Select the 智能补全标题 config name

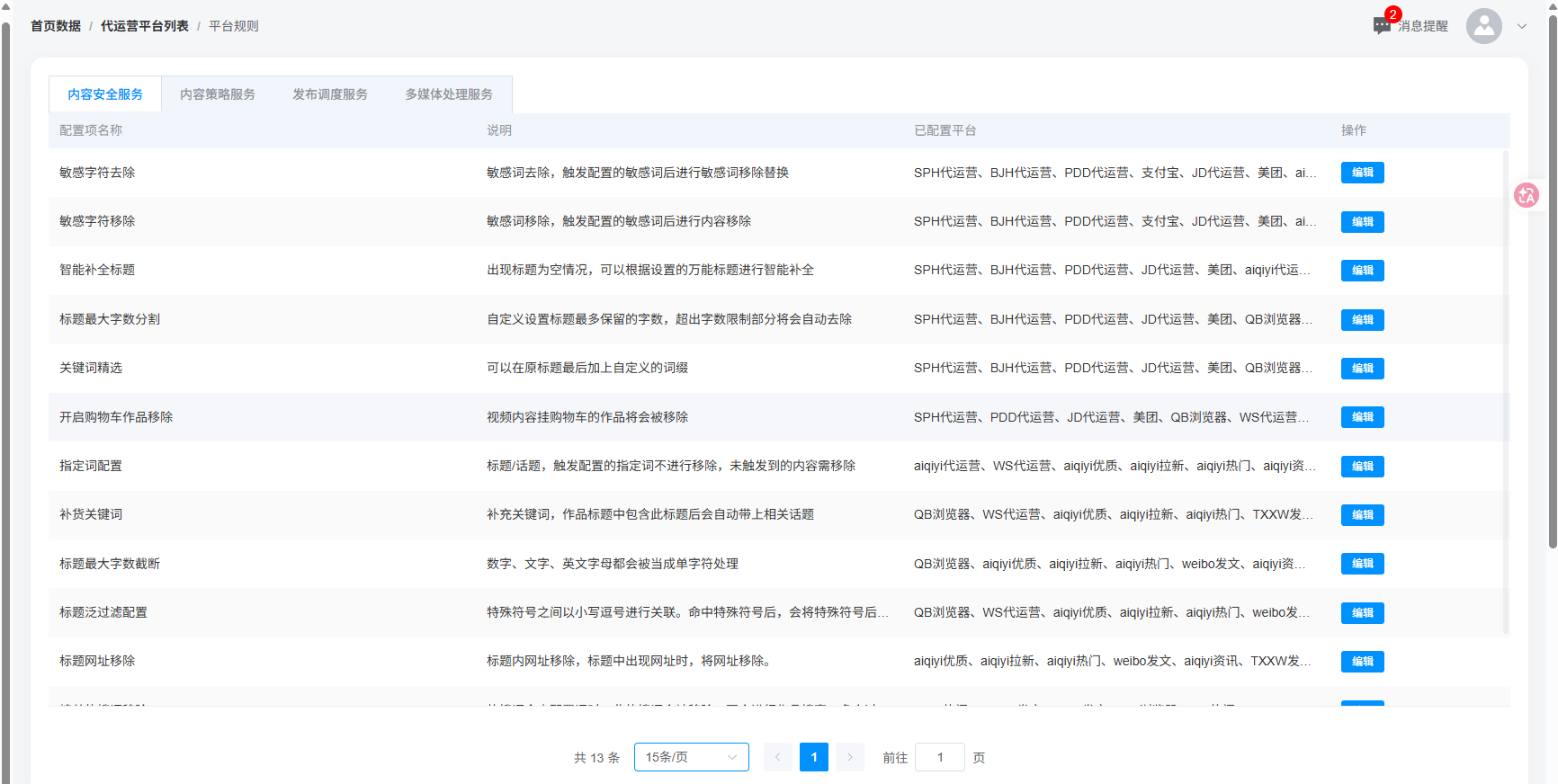pyautogui.click(x=97, y=270)
